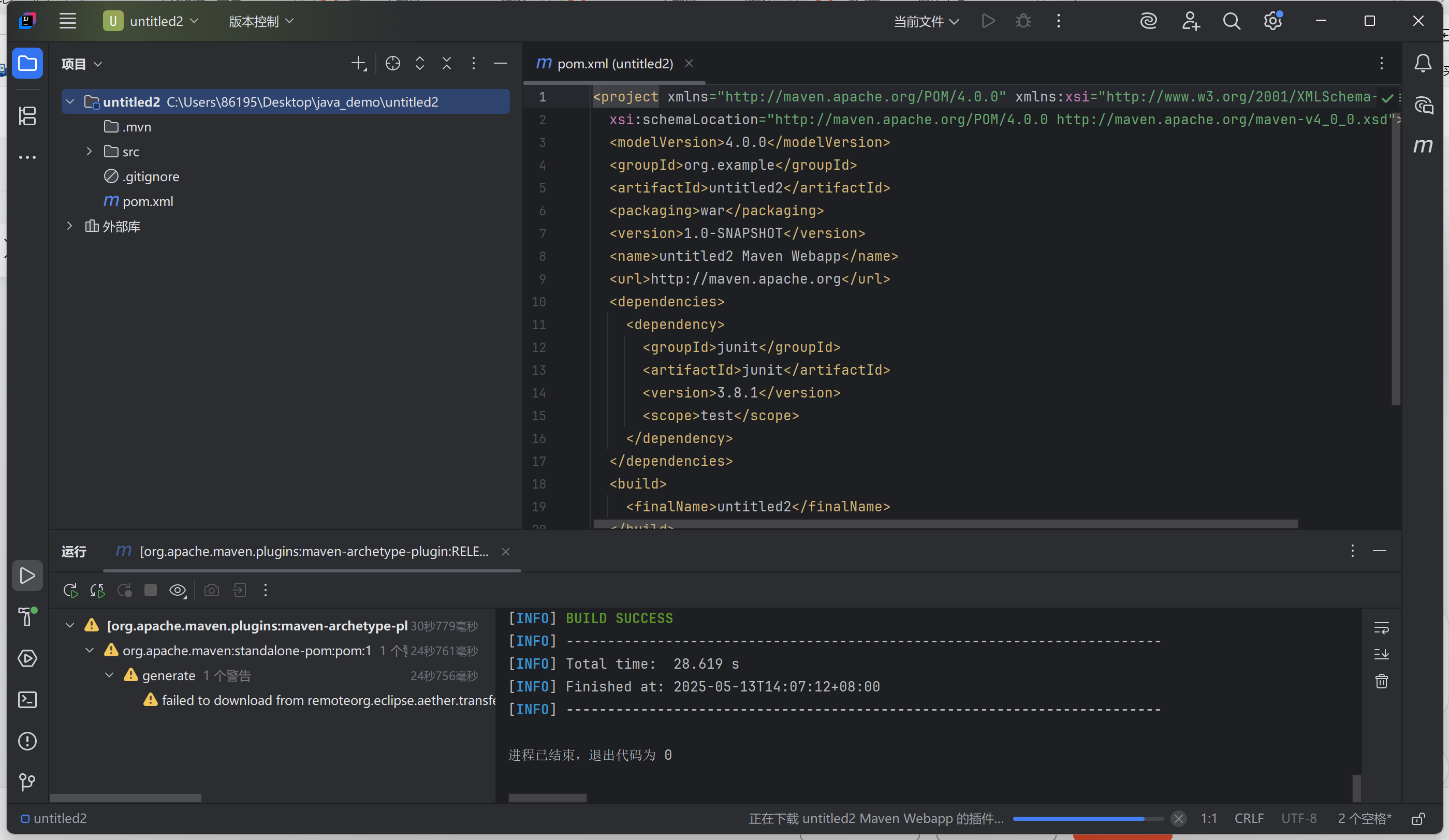Expand 外部库 node
Screen dimensions: 1449x840
69,226
